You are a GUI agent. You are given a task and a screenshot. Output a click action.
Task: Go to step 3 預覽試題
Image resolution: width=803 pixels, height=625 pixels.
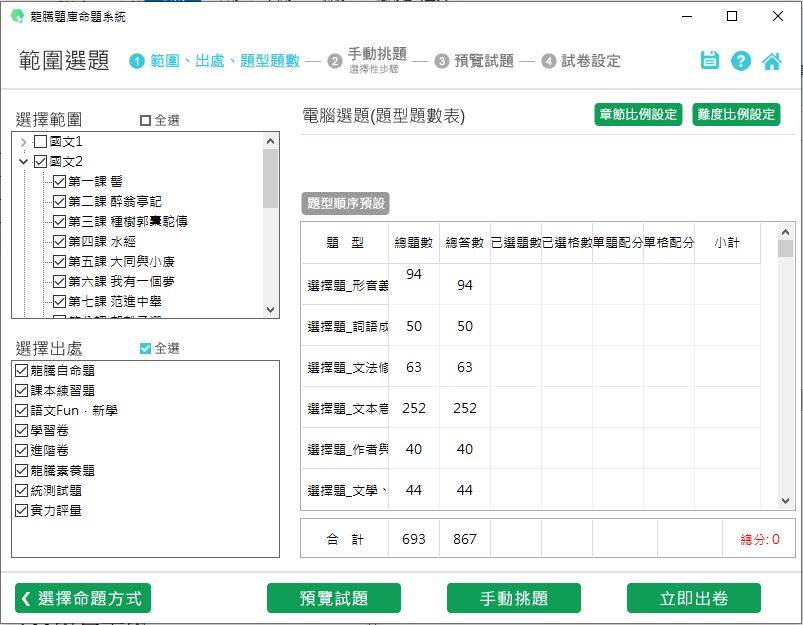[x=475, y=61]
